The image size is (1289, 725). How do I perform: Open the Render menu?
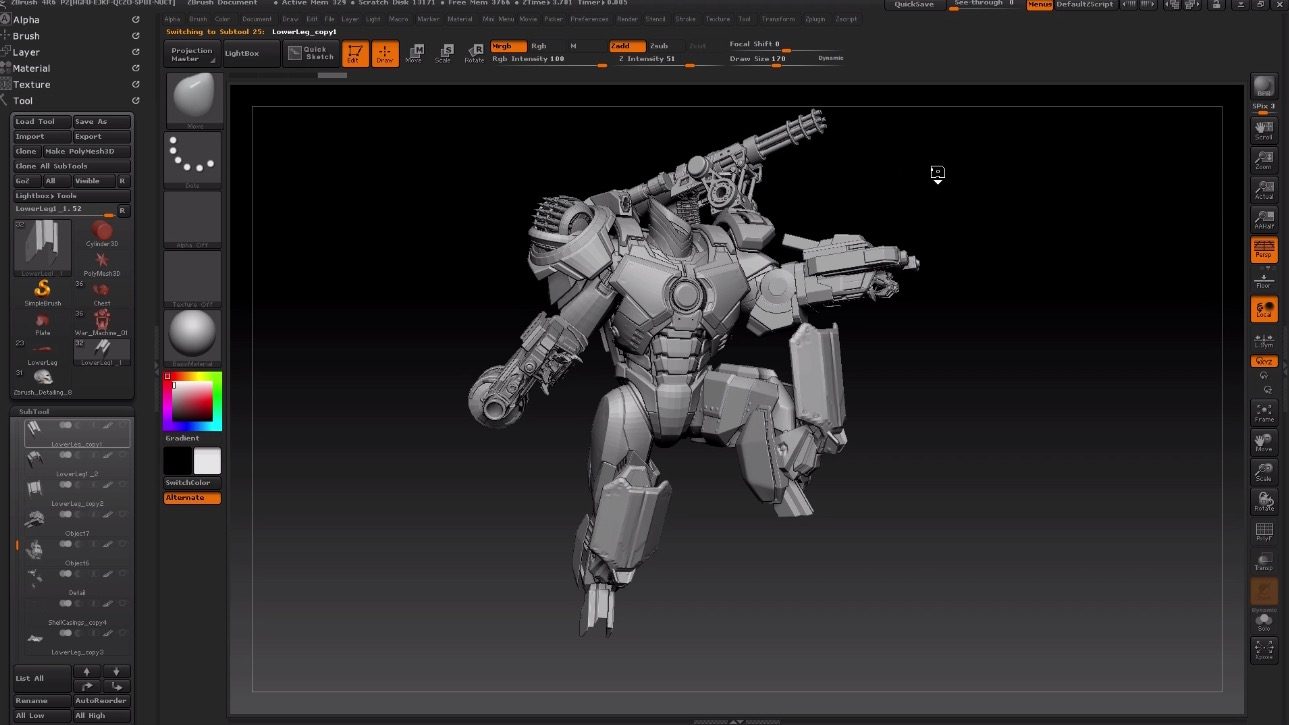pos(627,19)
